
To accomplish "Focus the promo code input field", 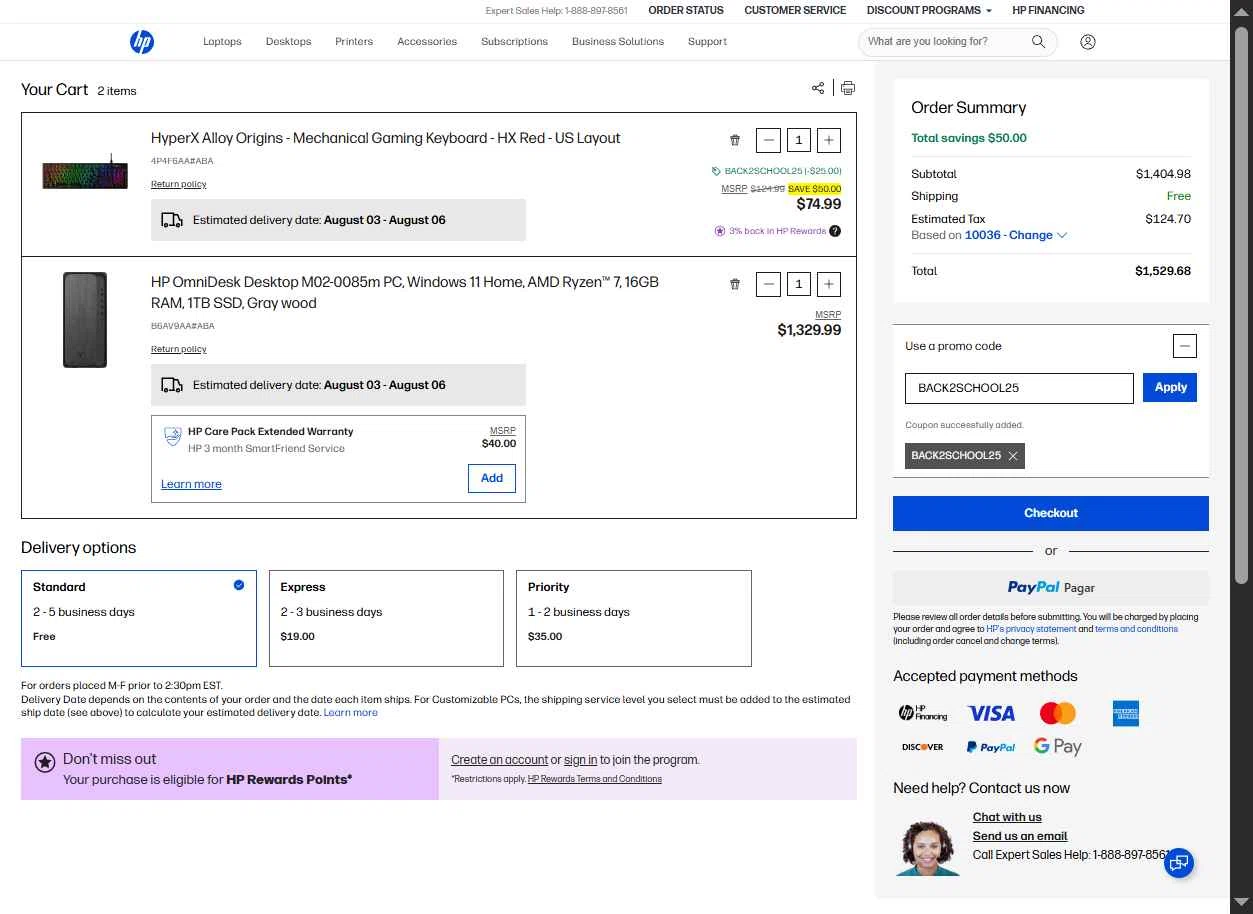I will [x=1019, y=388].
